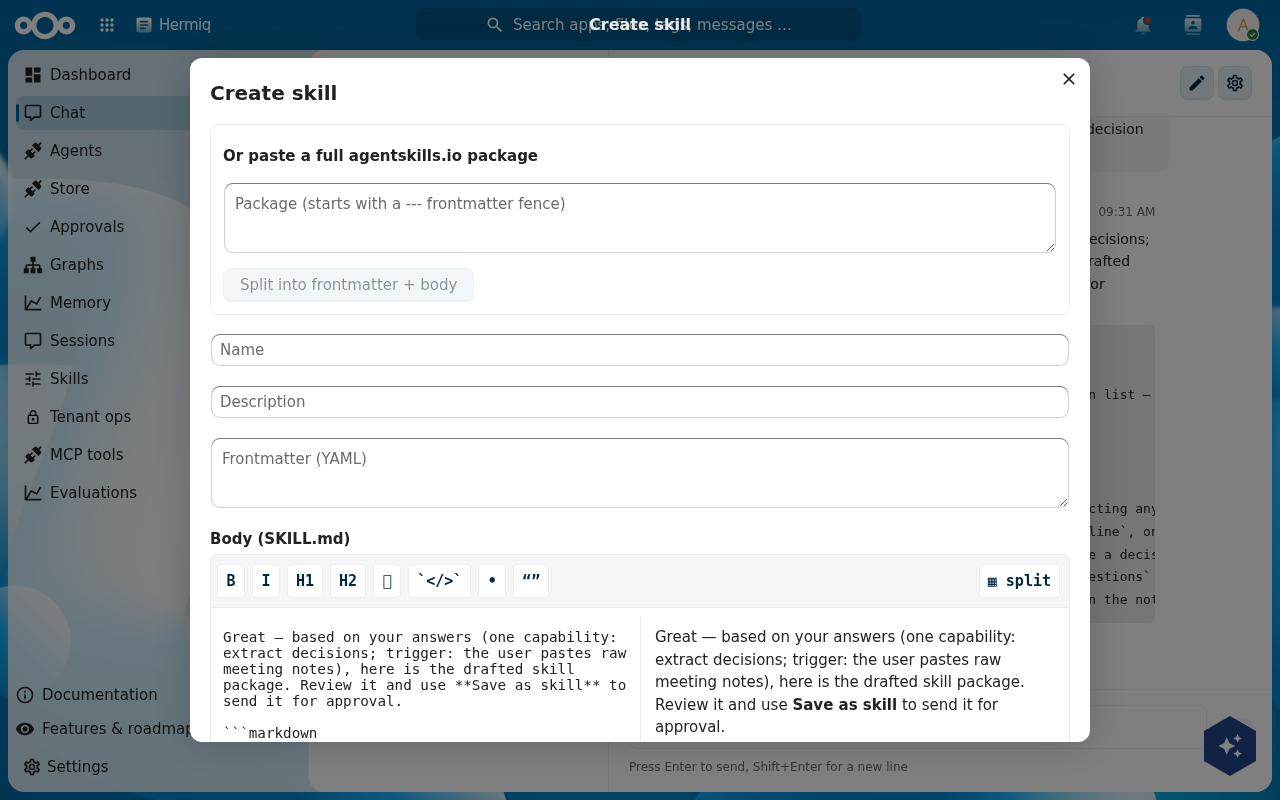Focus the Name field
Screen dimensions: 1280x800
[640, 350]
